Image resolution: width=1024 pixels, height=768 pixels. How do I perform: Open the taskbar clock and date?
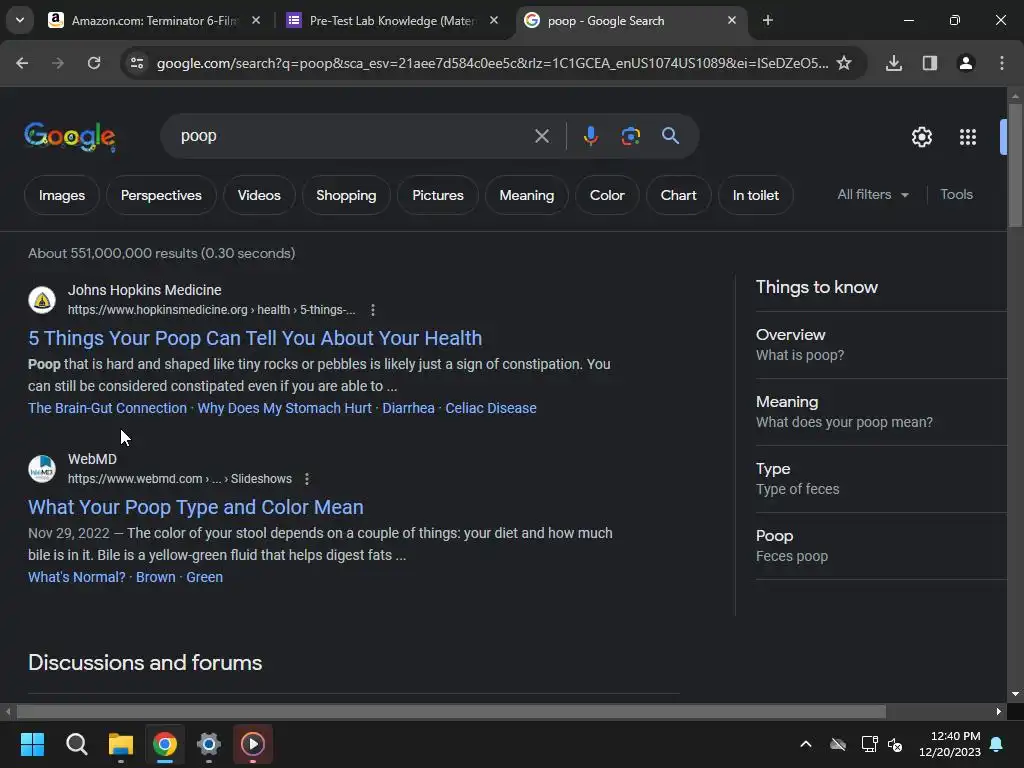pyautogui.click(x=950, y=744)
